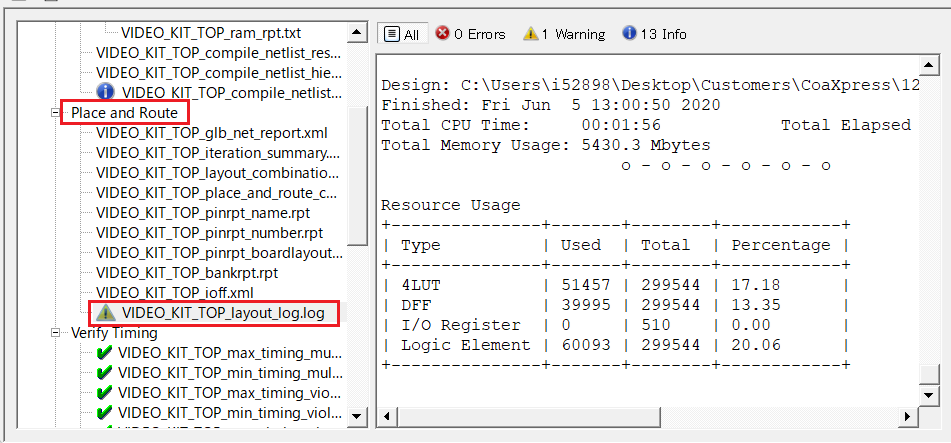Click green checkmark beside VIDEO_KIT_TOP_min_timing_viol report
Image resolution: width=951 pixels, height=443 pixels.
point(104,413)
